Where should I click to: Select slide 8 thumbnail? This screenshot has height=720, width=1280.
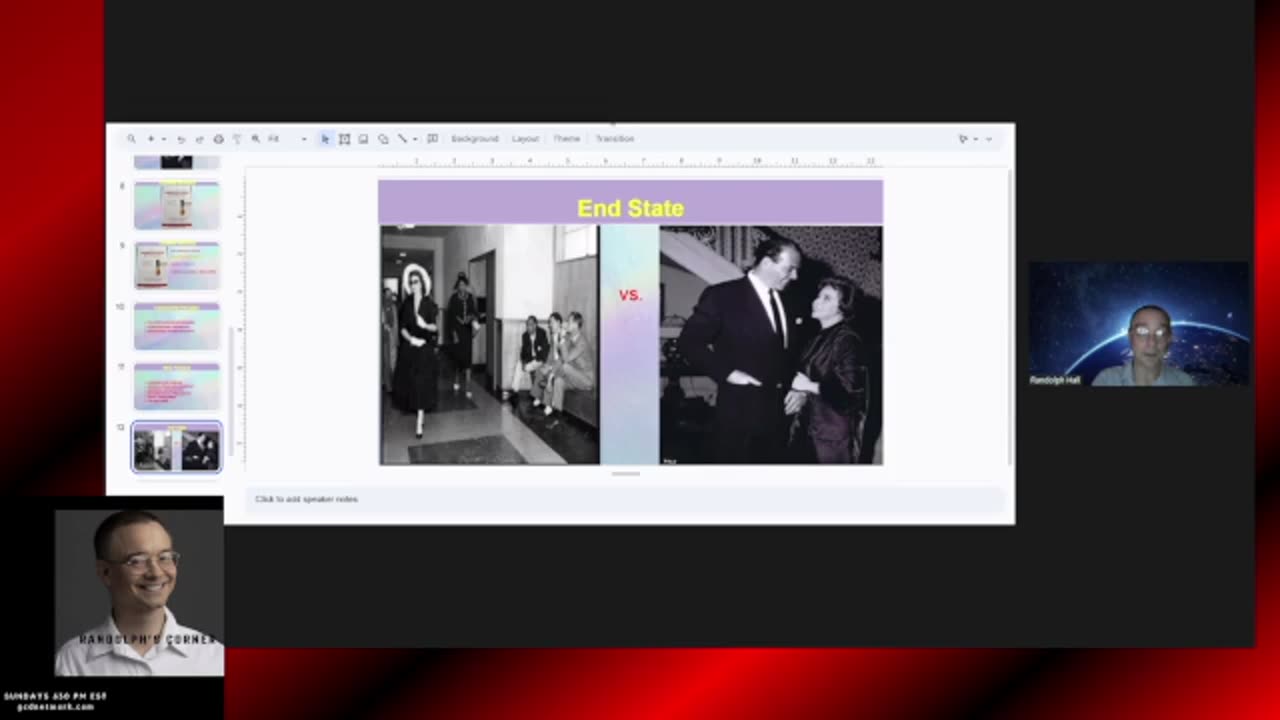click(177, 205)
